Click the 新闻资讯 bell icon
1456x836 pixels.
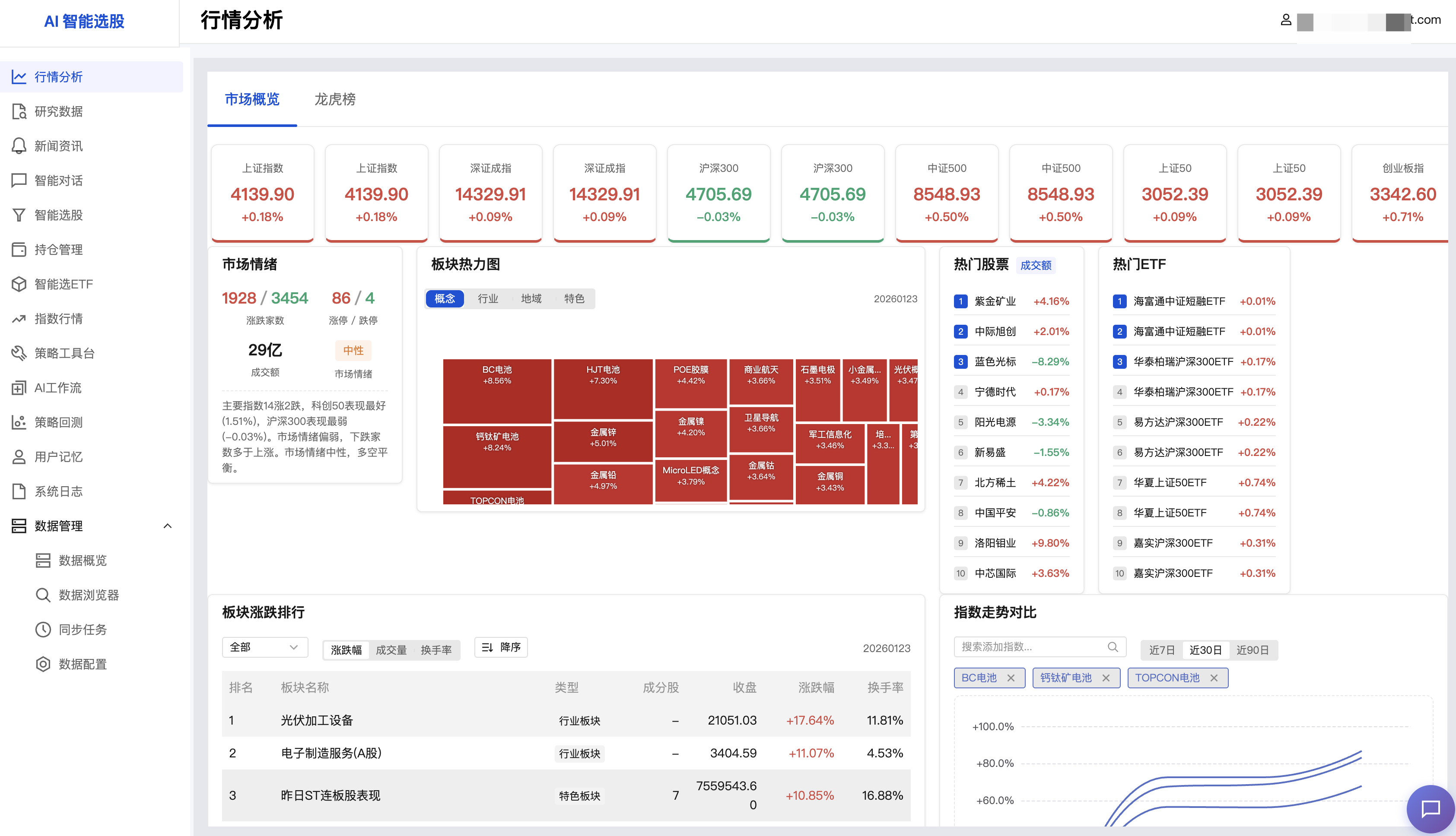click(x=19, y=146)
